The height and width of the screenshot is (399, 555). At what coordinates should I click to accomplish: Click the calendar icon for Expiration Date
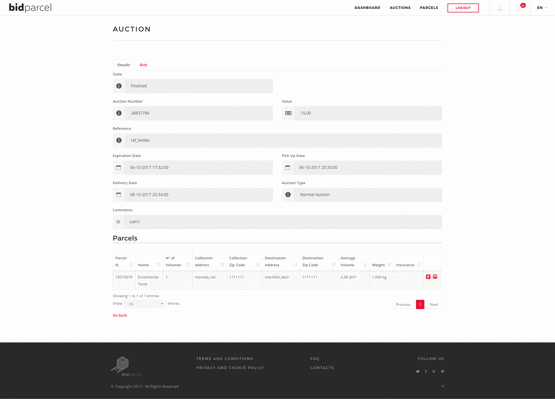[119, 167]
